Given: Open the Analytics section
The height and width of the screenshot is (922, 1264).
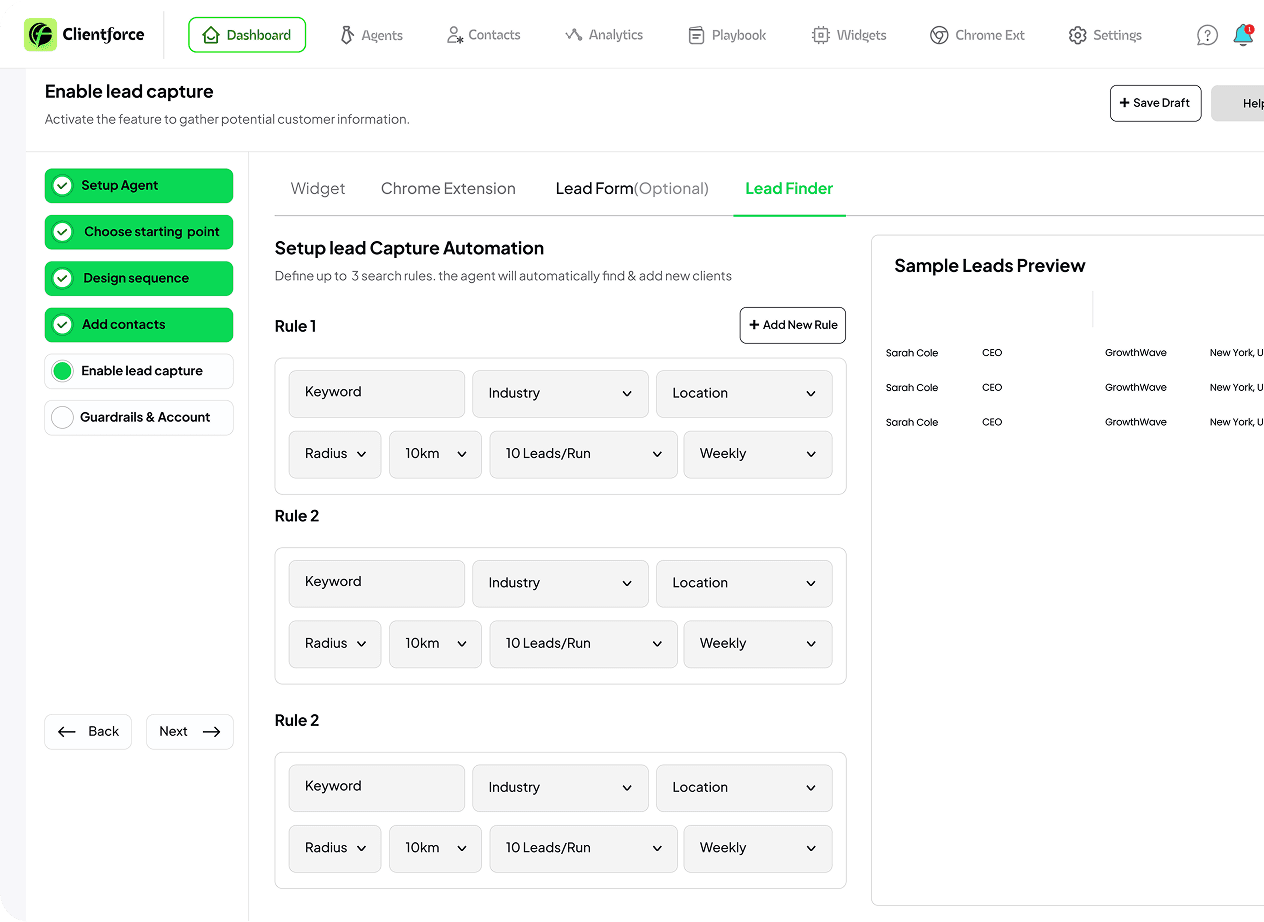Looking at the screenshot, I should (x=604, y=35).
